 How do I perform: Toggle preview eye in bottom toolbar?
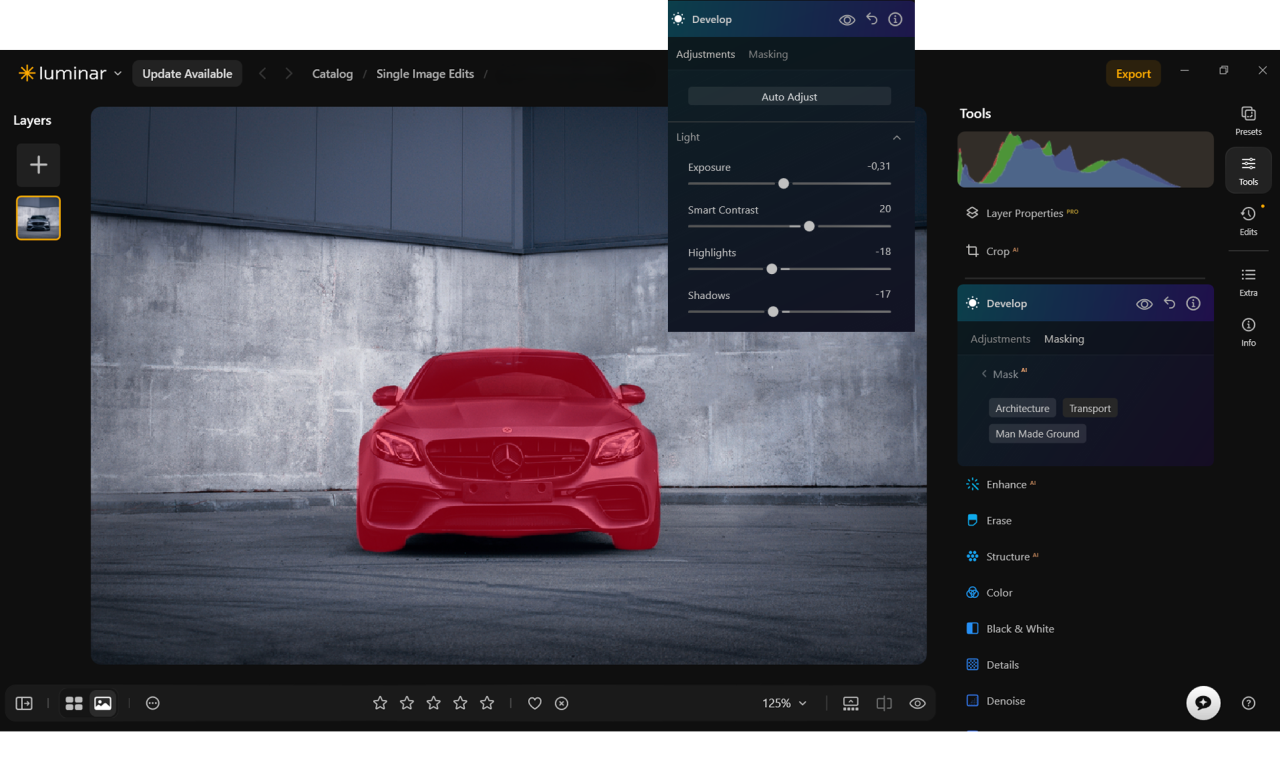click(917, 703)
